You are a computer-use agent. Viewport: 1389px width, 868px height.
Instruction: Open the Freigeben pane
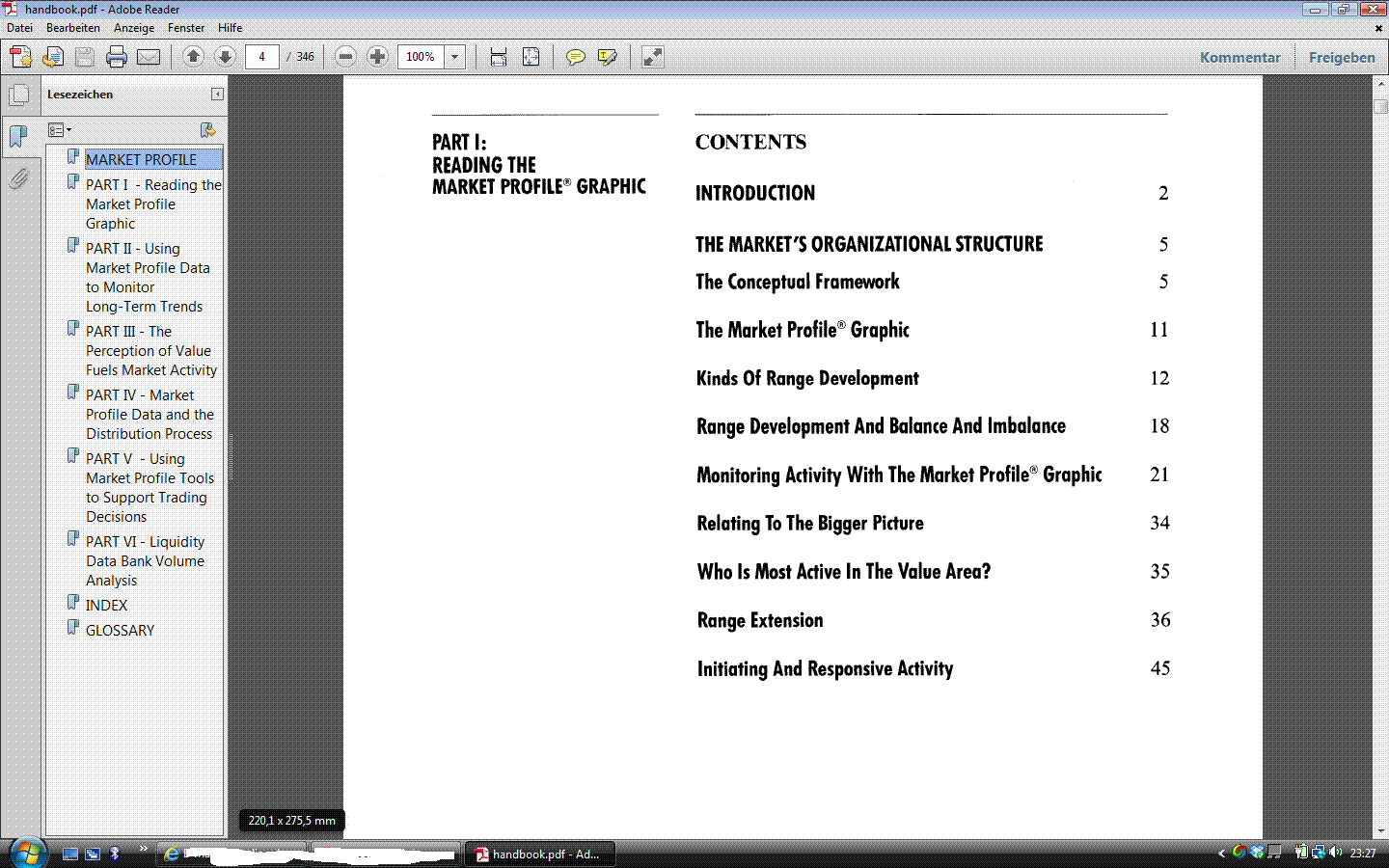(1342, 58)
